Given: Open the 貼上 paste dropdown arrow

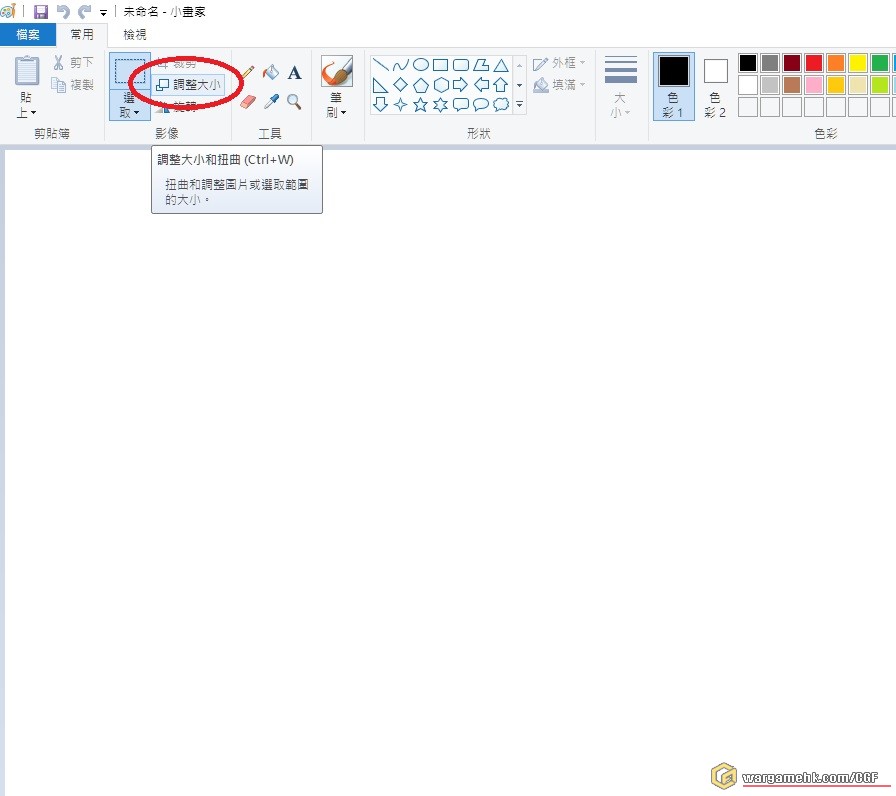Looking at the screenshot, I should (x=27, y=112).
